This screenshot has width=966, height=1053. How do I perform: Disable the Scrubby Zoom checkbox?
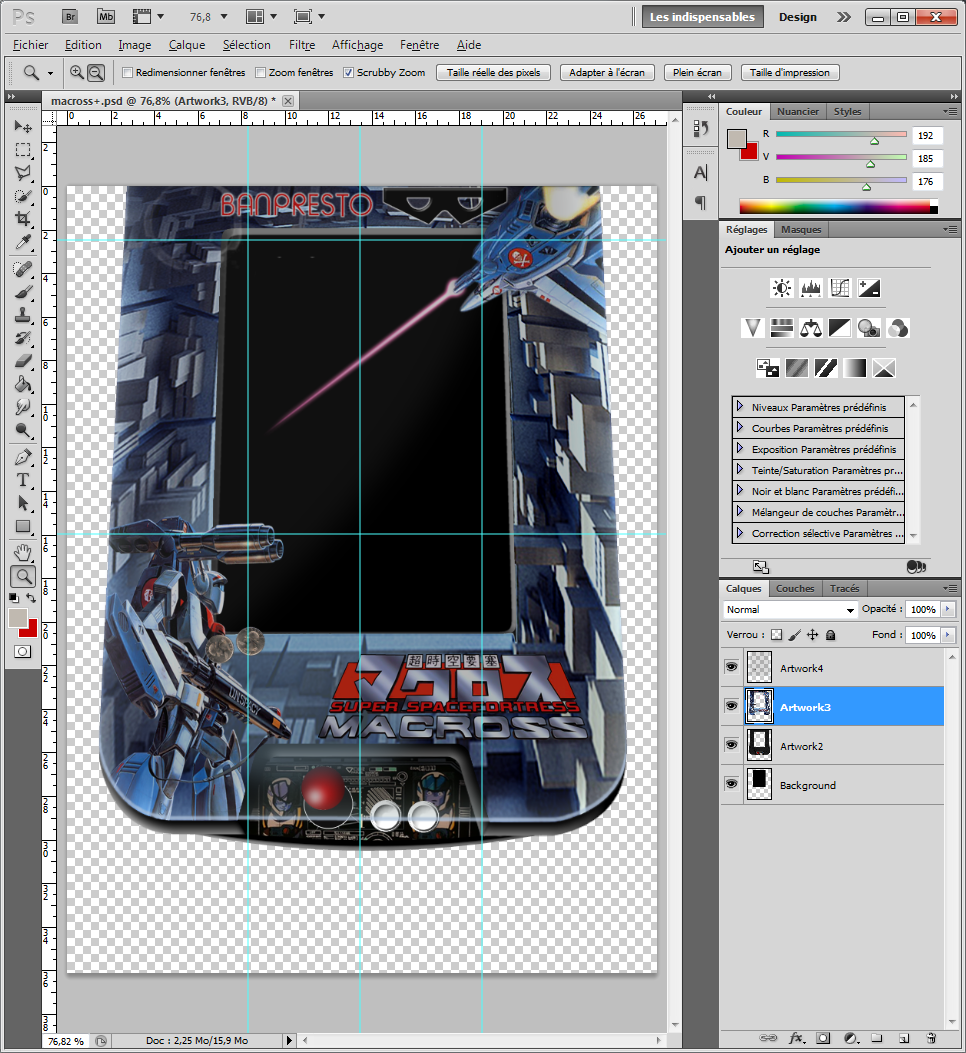348,71
